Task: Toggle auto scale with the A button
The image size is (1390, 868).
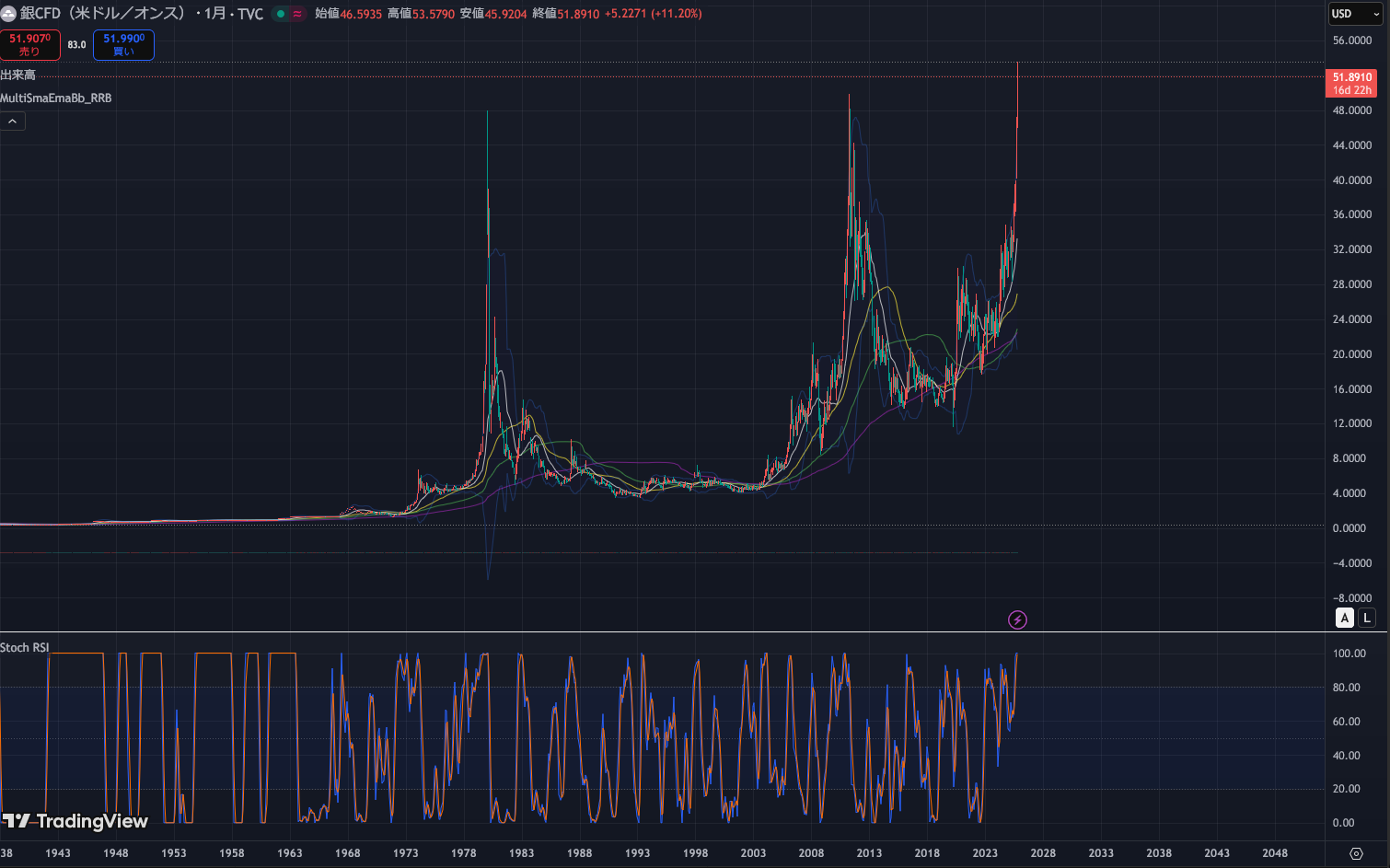Action: 1345,618
